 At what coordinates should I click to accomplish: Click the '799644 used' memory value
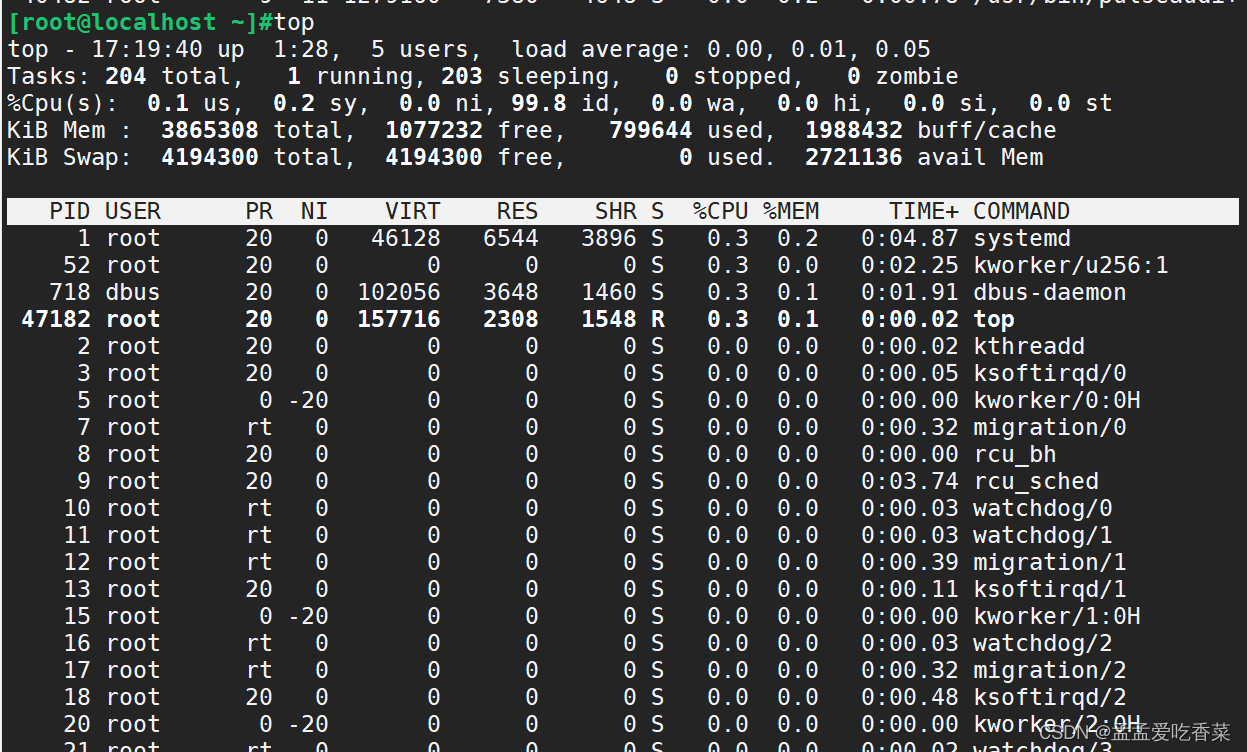(686, 130)
